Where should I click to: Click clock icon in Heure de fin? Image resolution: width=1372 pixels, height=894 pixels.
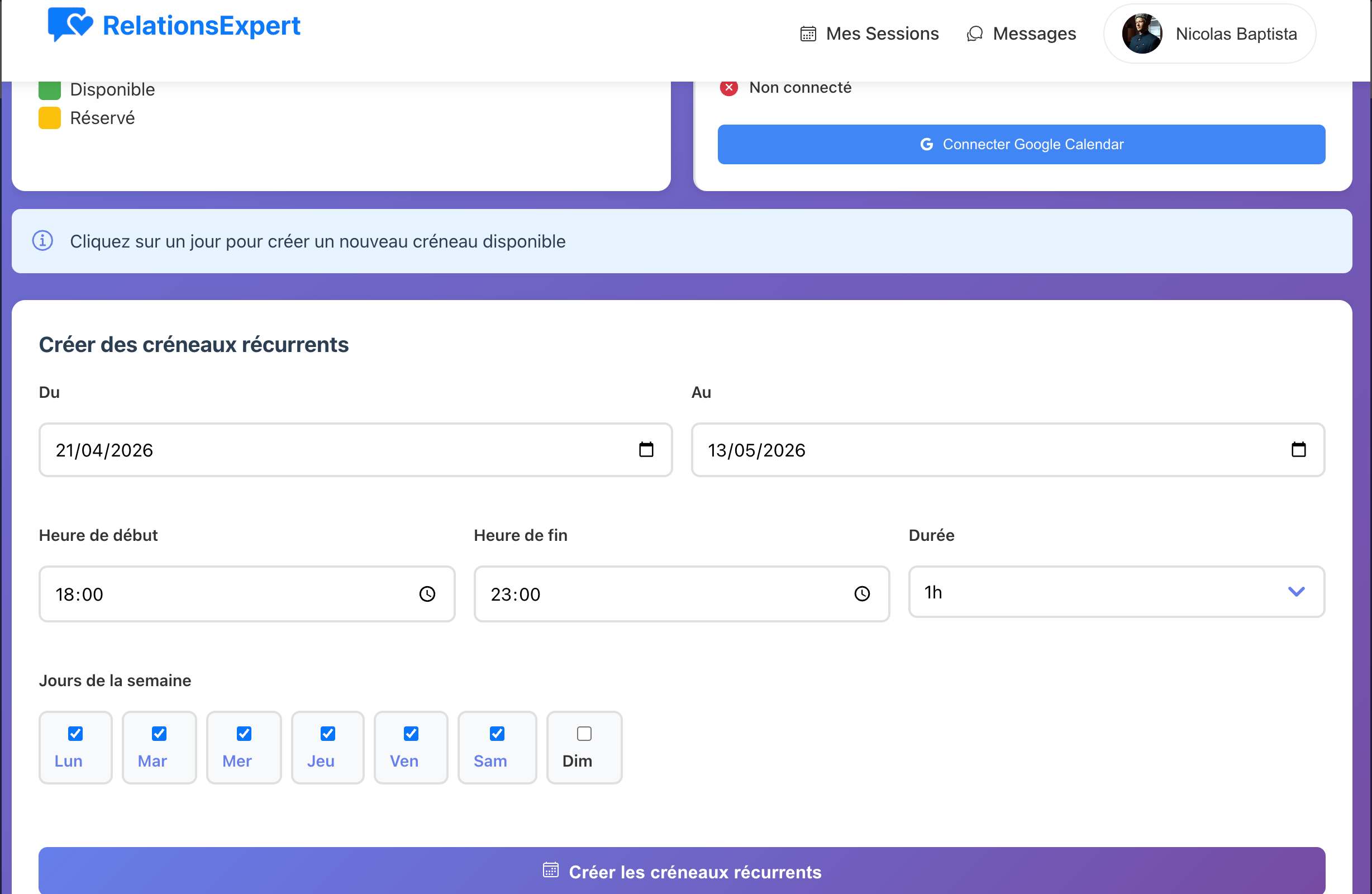(x=861, y=593)
